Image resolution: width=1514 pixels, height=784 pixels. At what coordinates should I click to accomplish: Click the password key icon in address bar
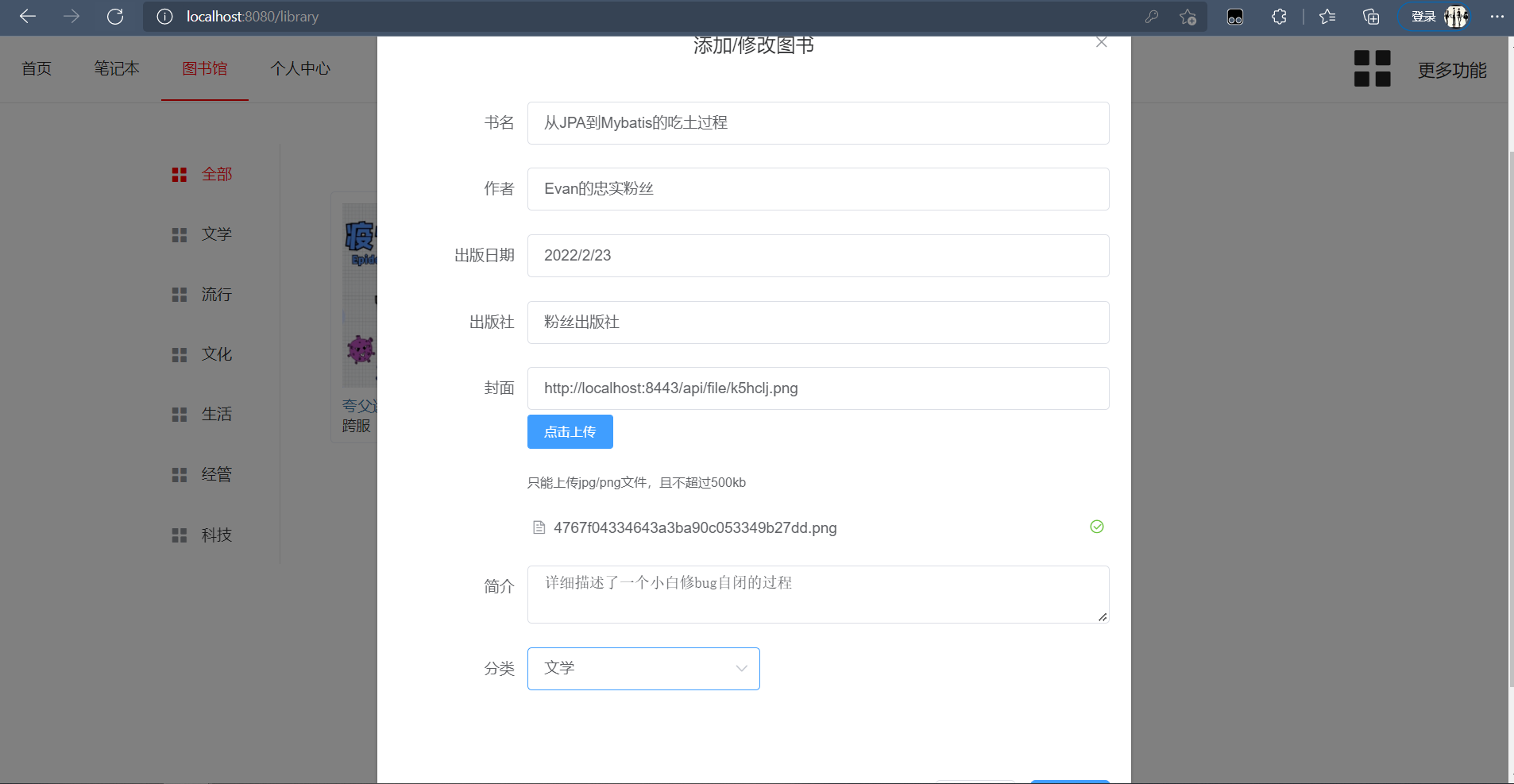(x=1153, y=16)
